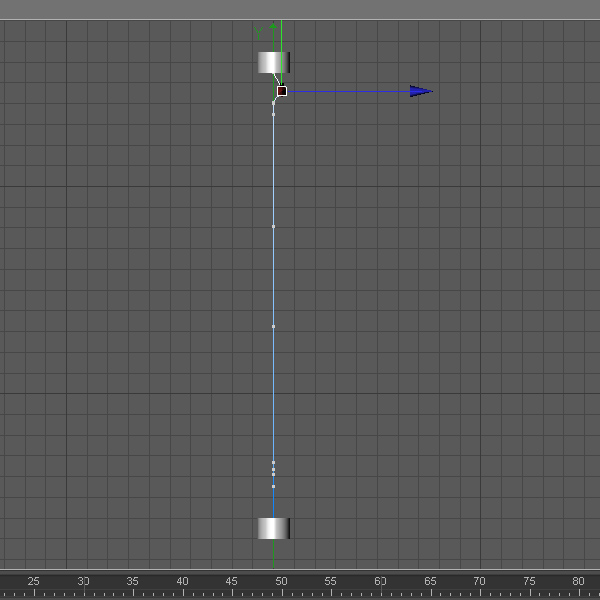The height and width of the screenshot is (600, 600).
Task: Click frame 80 on the time ruler
Action: coord(578,582)
